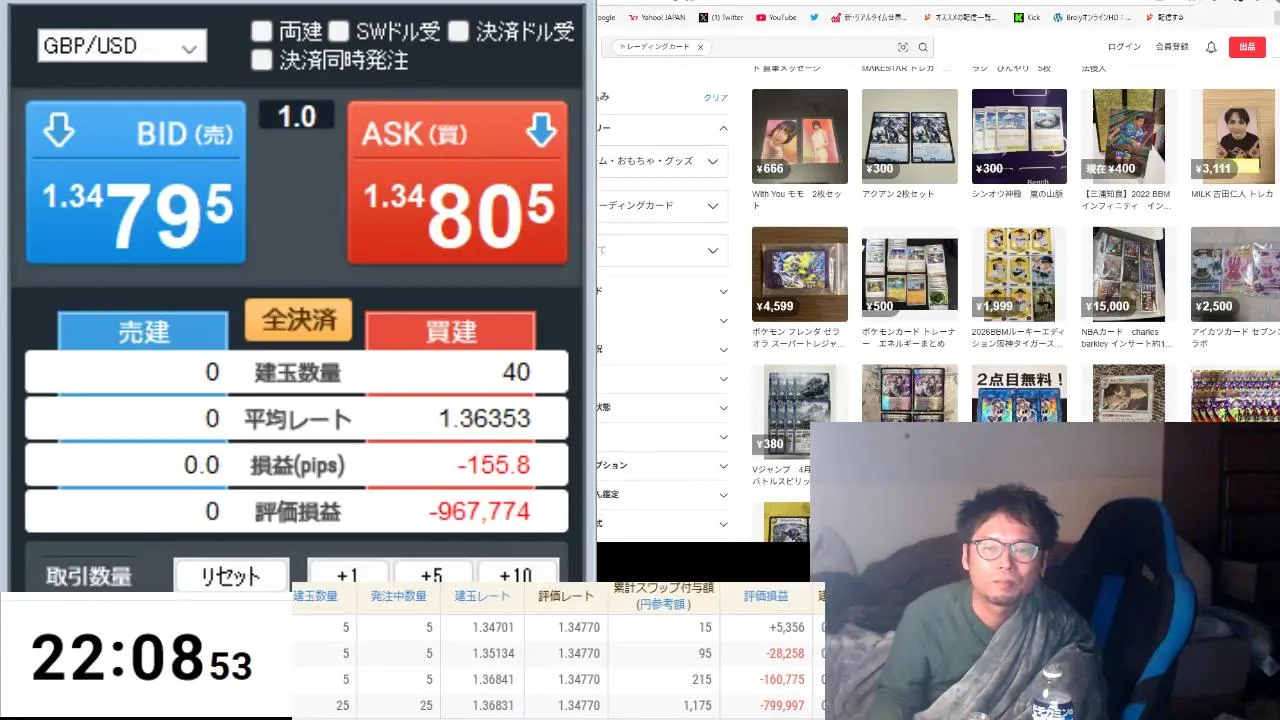Buy at ASK 1.34805
The width and height of the screenshot is (1280, 720).
click(x=457, y=183)
